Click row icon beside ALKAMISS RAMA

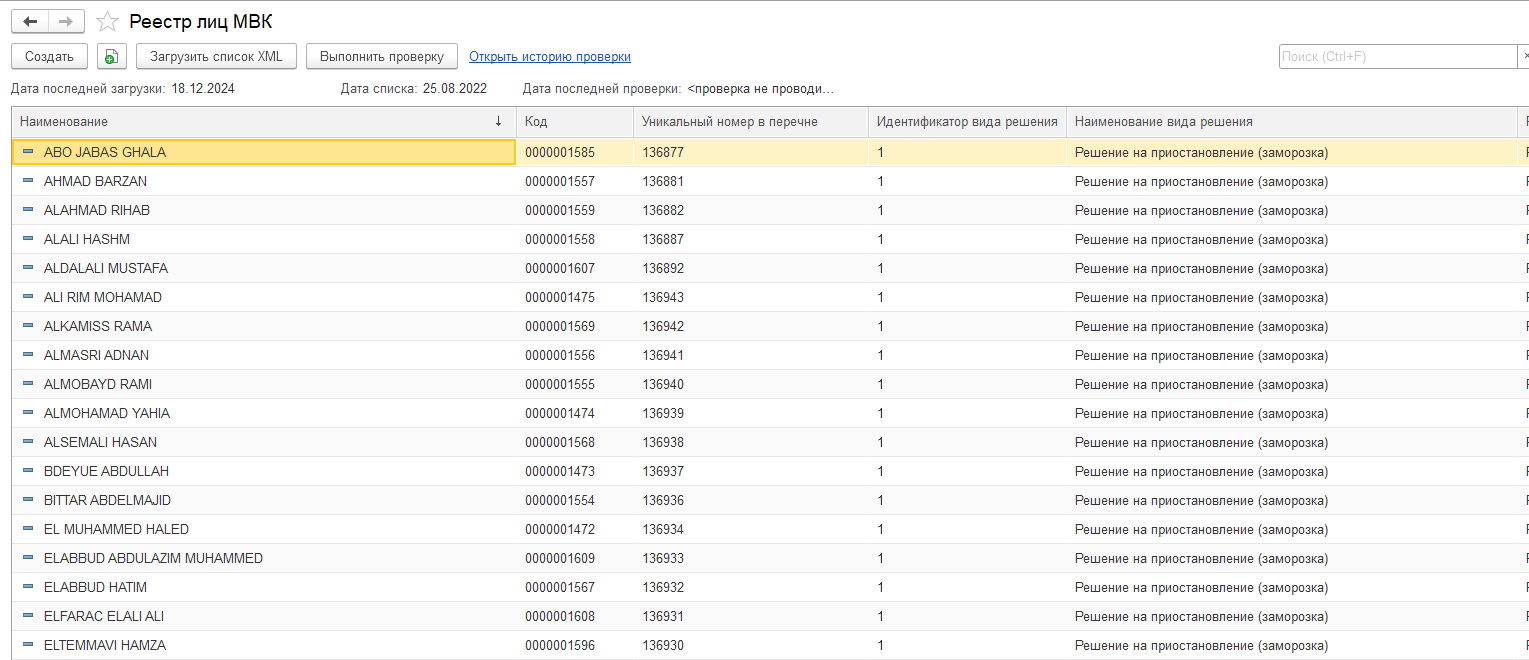(28, 326)
